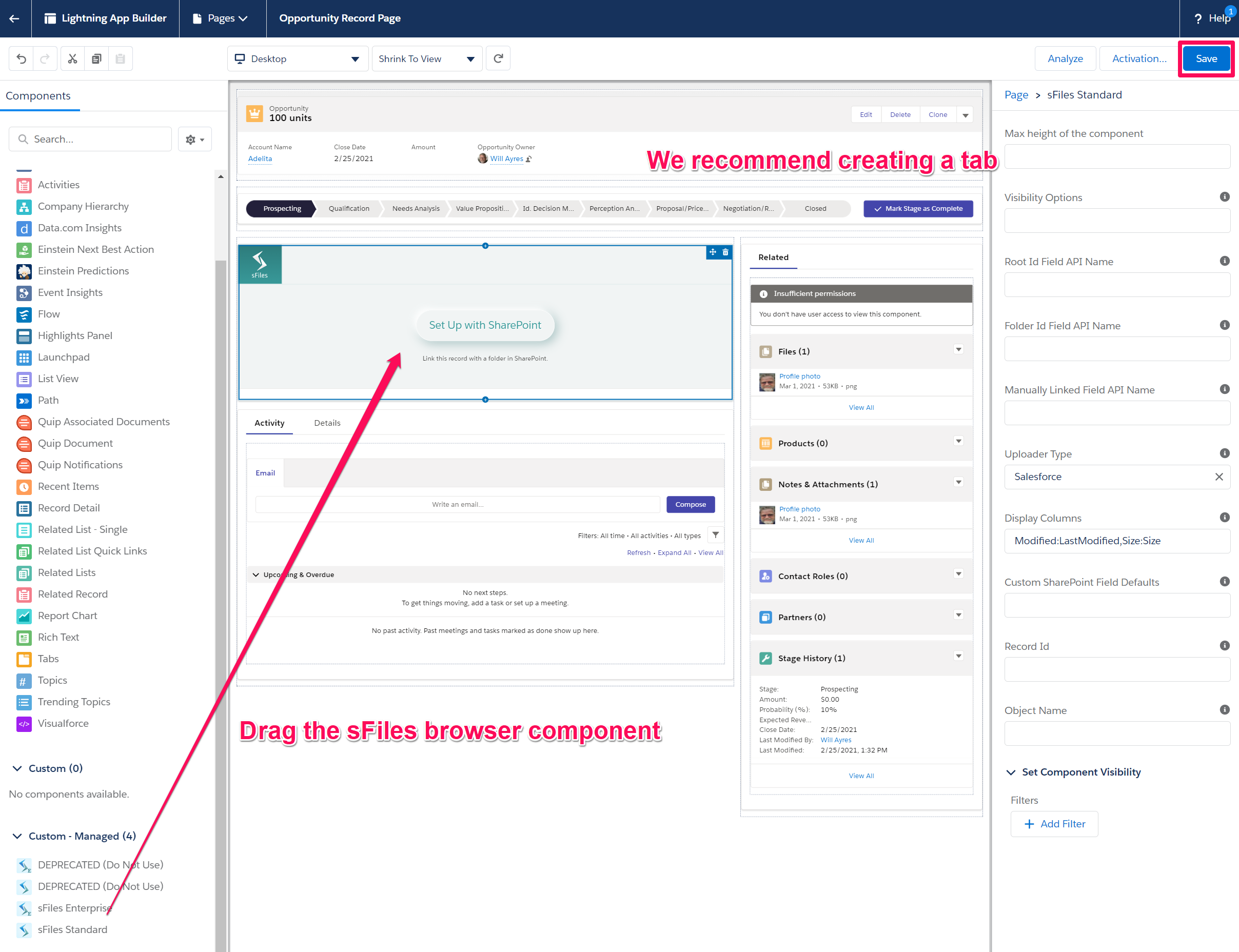Click the Undo icon
Image resolution: width=1239 pixels, height=952 pixels.
(x=22, y=58)
